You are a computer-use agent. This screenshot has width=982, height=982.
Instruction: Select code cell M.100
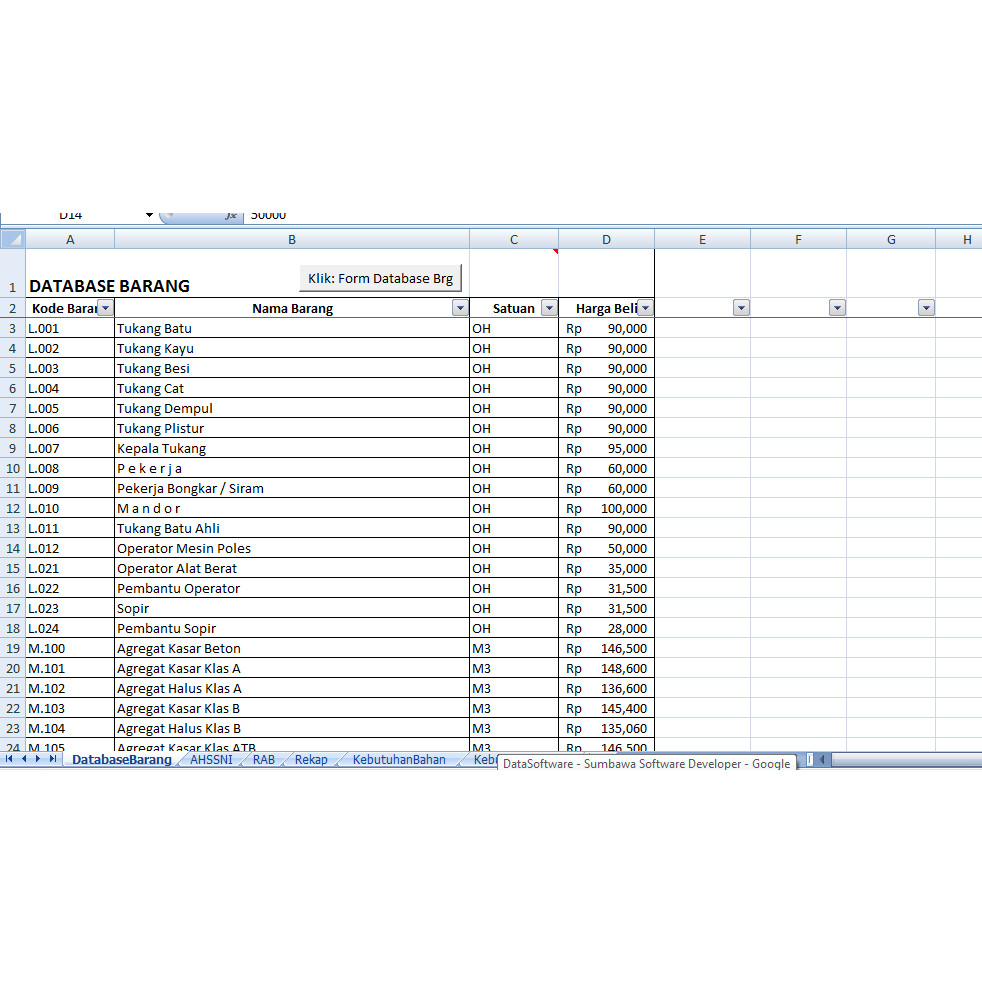click(x=70, y=648)
